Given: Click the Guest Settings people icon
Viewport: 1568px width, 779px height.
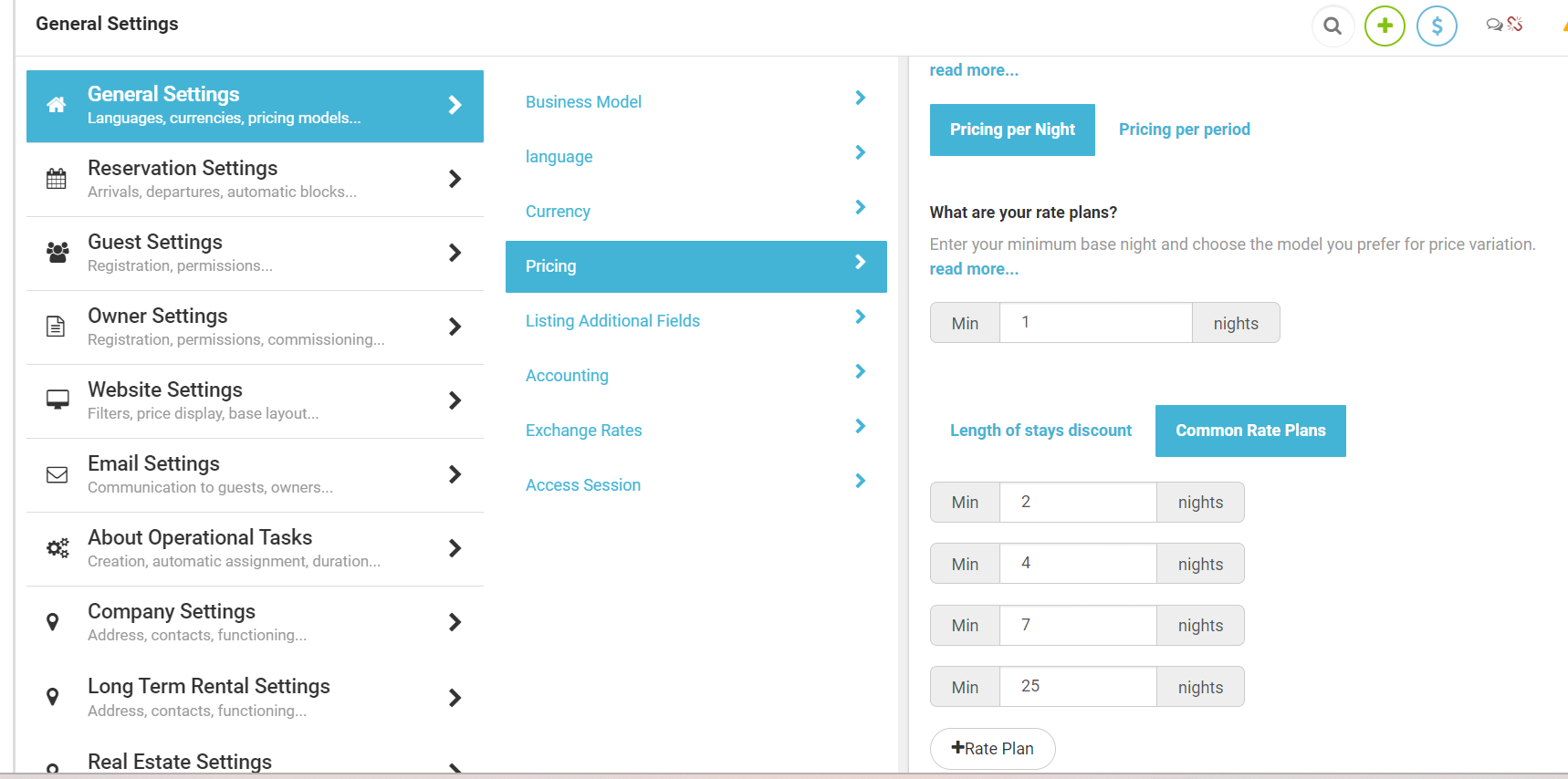Looking at the screenshot, I should [57, 253].
